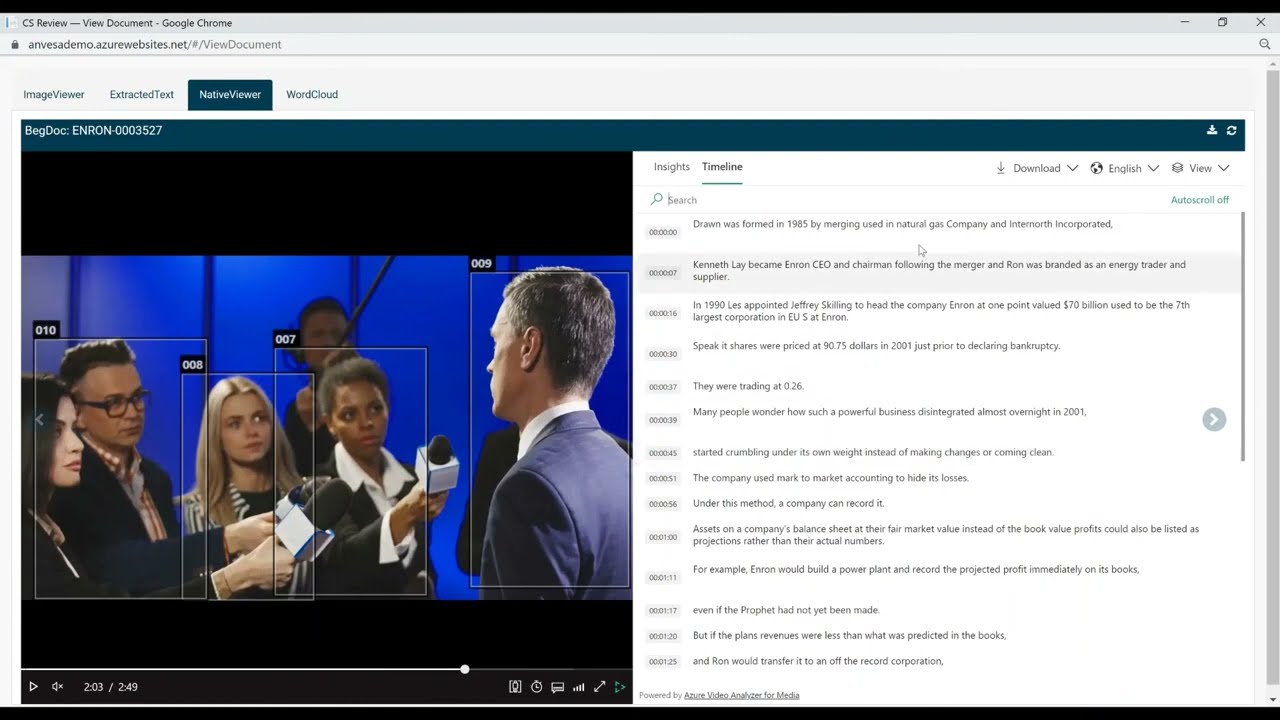Jump to timestamp 00:00:07
This screenshot has width=1280, height=720.
[x=663, y=273]
